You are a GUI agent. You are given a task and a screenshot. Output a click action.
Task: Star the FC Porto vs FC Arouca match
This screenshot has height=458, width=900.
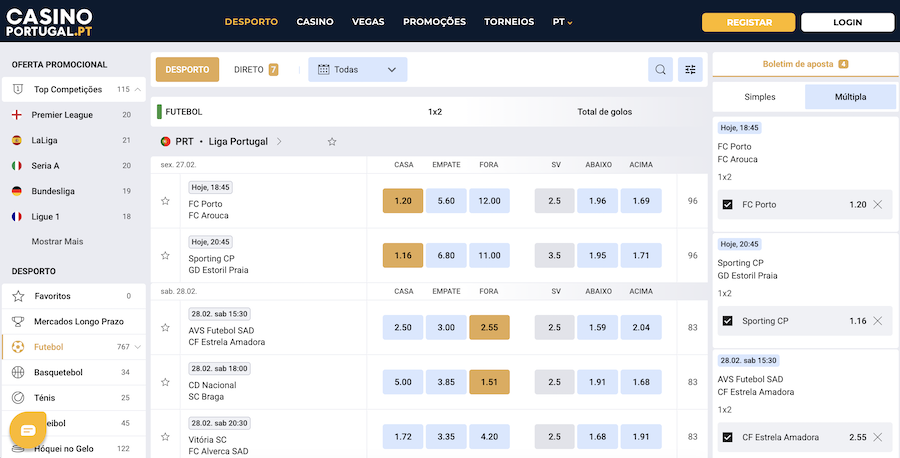click(165, 201)
